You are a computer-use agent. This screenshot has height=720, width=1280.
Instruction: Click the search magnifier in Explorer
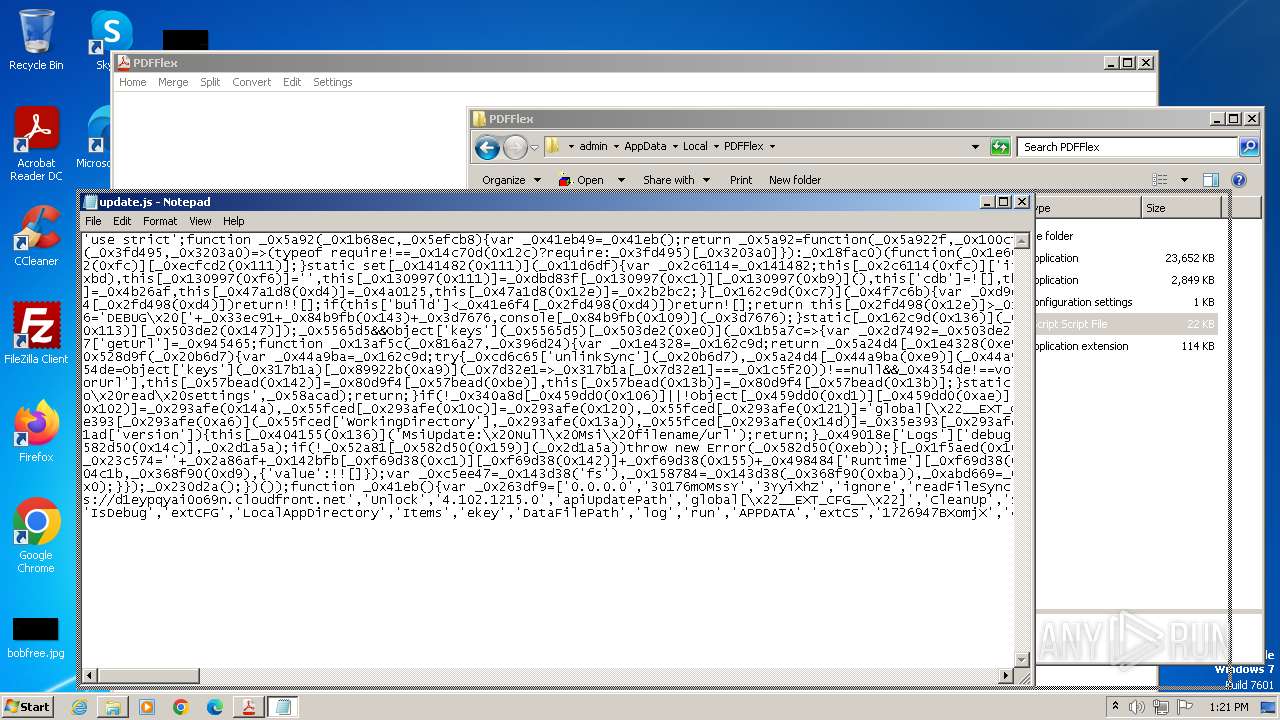click(1248, 147)
